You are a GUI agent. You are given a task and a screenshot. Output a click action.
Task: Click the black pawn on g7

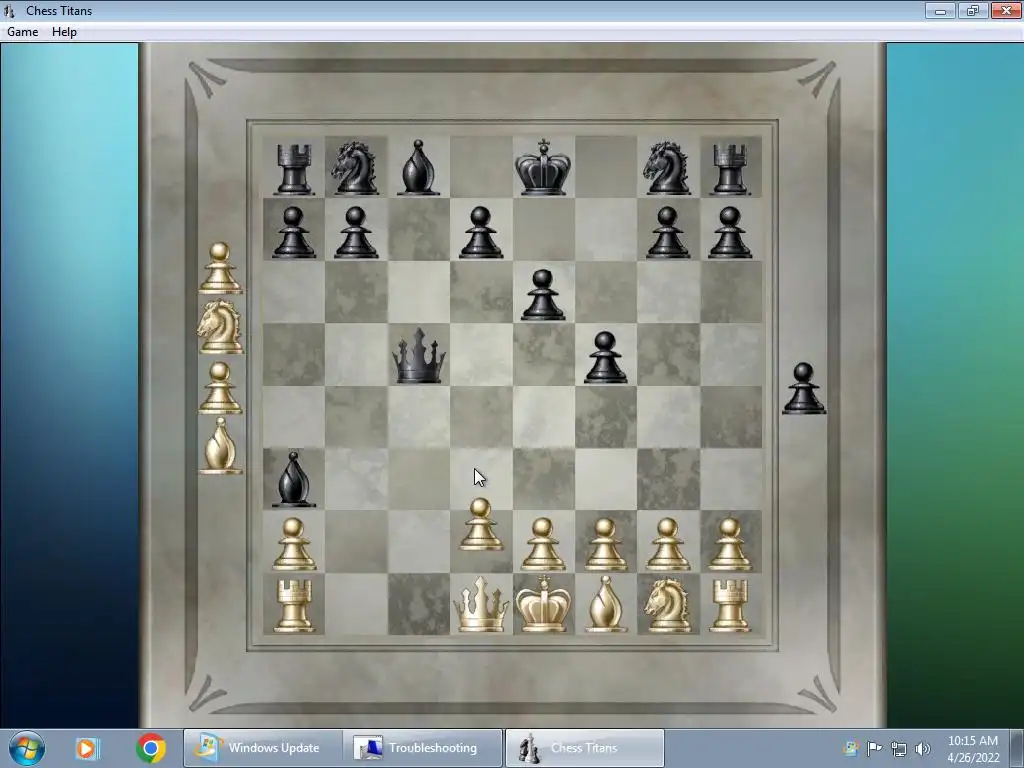[x=667, y=232]
